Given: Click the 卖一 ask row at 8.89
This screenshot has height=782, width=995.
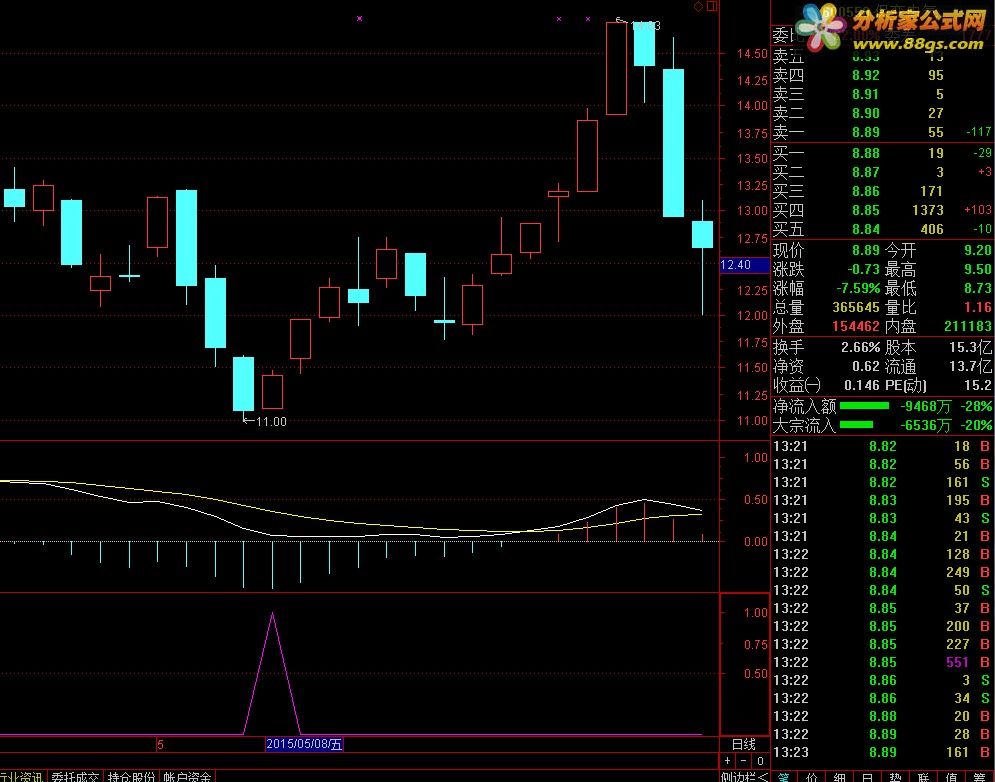Looking at the screenshot, I should (x=883, y=132).
